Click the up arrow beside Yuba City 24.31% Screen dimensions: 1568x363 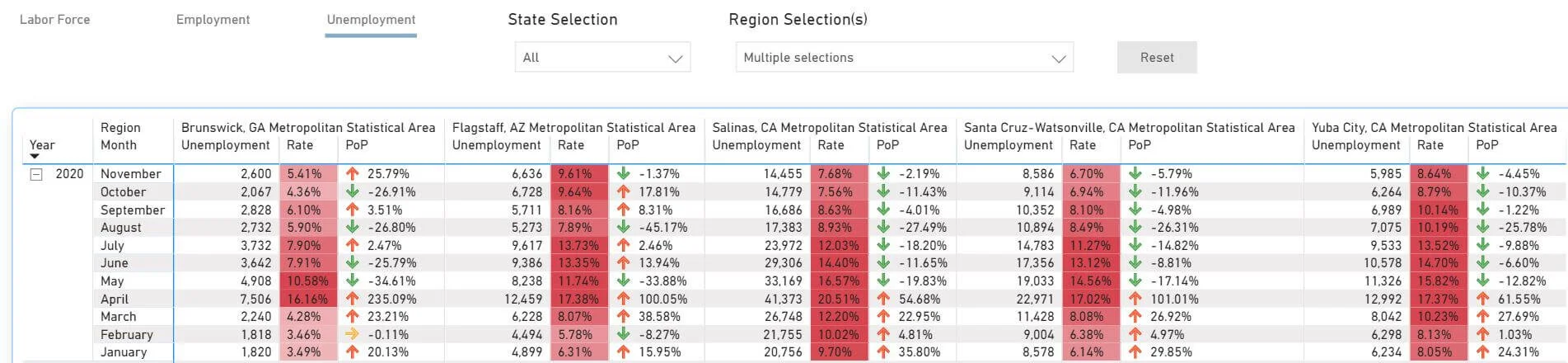click(1483, 352)
